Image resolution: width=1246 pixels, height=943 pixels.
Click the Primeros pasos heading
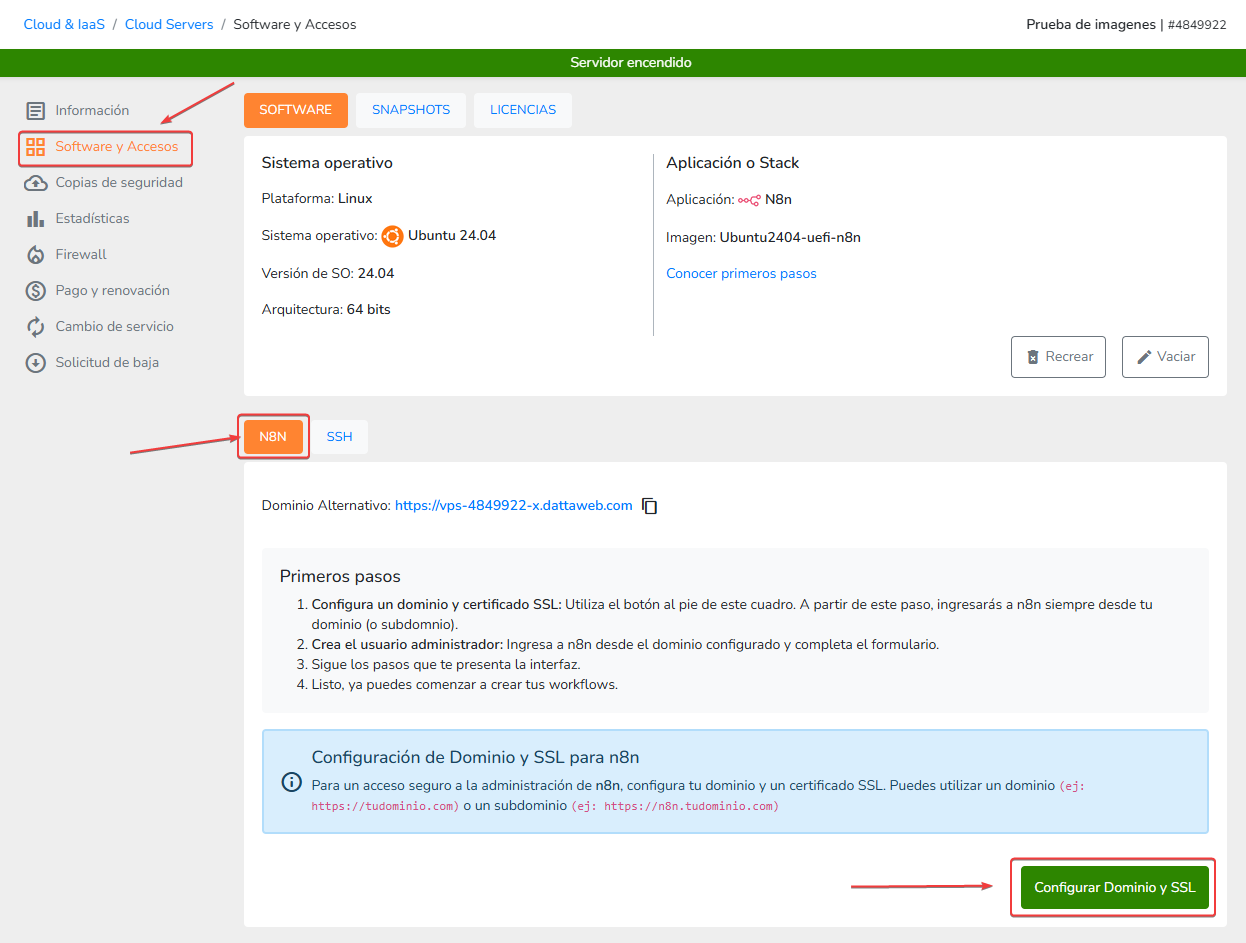pos(340,577)
